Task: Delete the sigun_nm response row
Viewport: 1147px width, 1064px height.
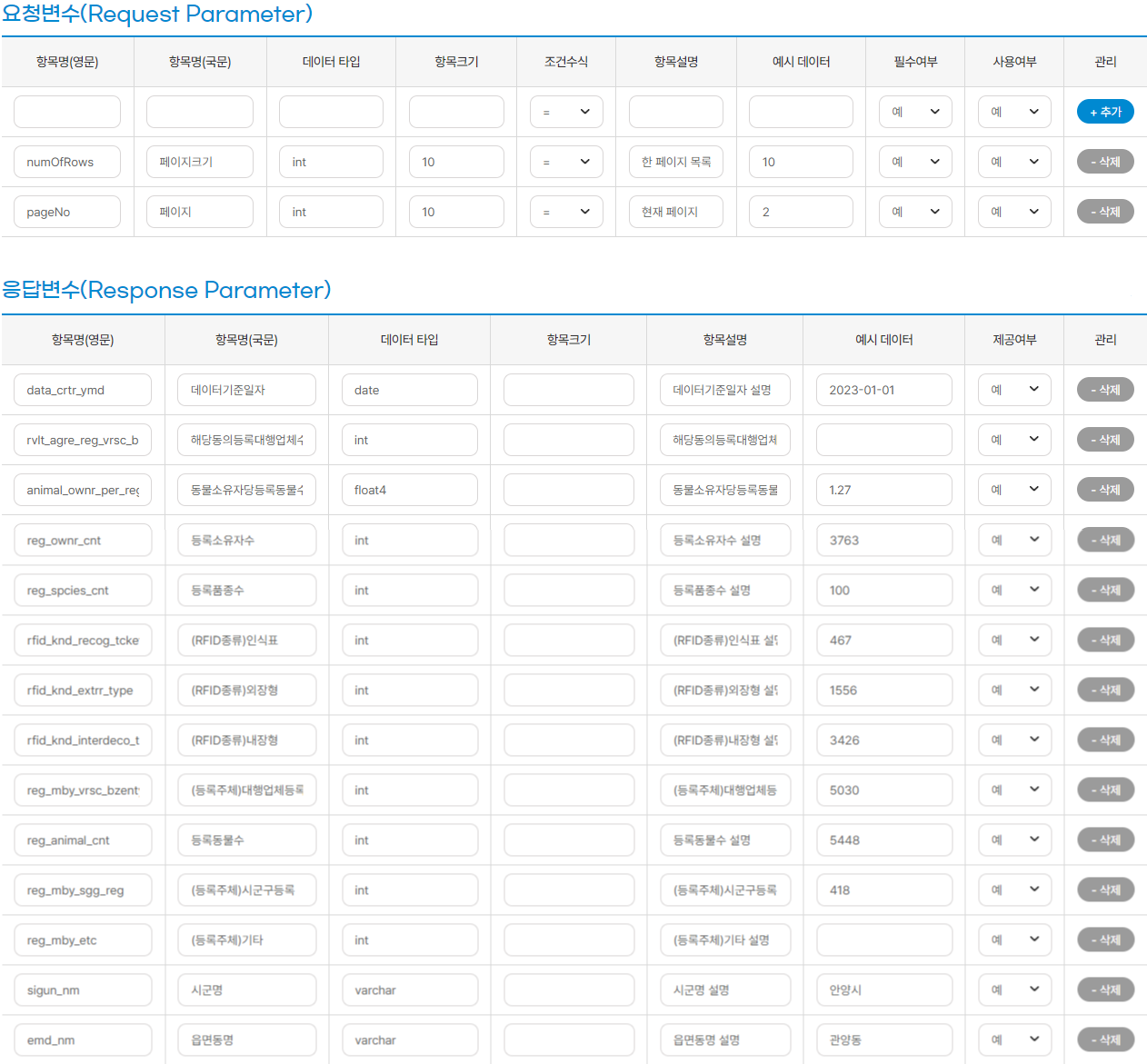Action: (x=1105, y=989)
